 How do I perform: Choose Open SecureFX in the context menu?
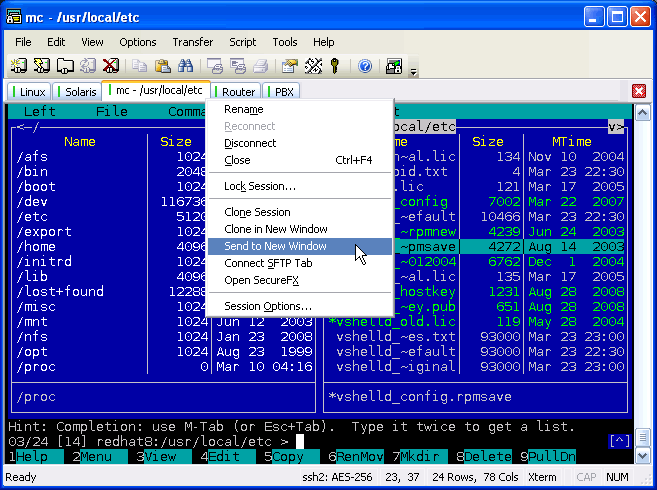click(x=300, y=280)
